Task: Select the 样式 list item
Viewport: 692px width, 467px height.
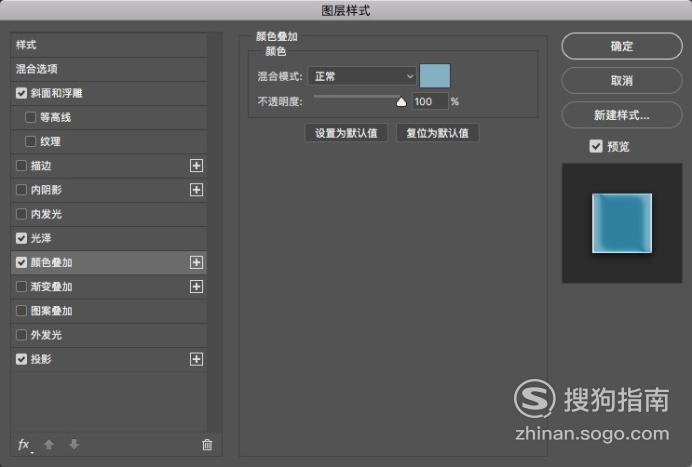Action: [x=109, y=45]
